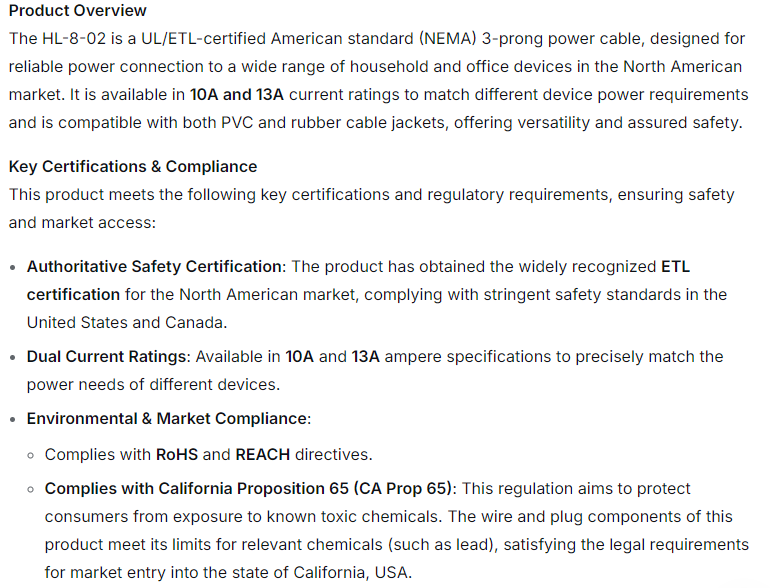Click the Key Certifications & Compliance heading
Screen dimensions: 780x588
point(133,167)
